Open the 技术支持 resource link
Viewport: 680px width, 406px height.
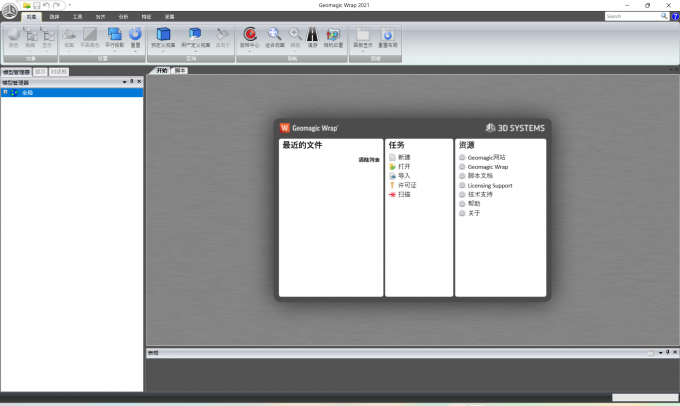point(480,194)
